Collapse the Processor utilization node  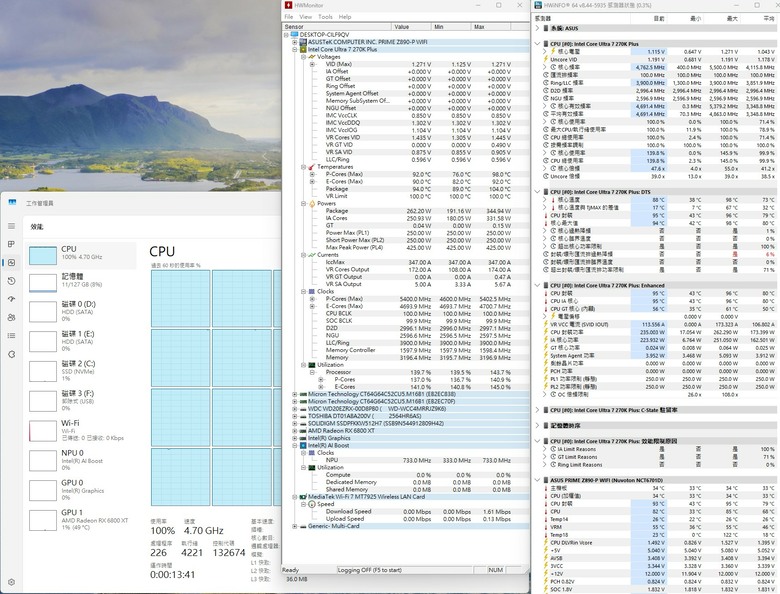click(312, 372)
